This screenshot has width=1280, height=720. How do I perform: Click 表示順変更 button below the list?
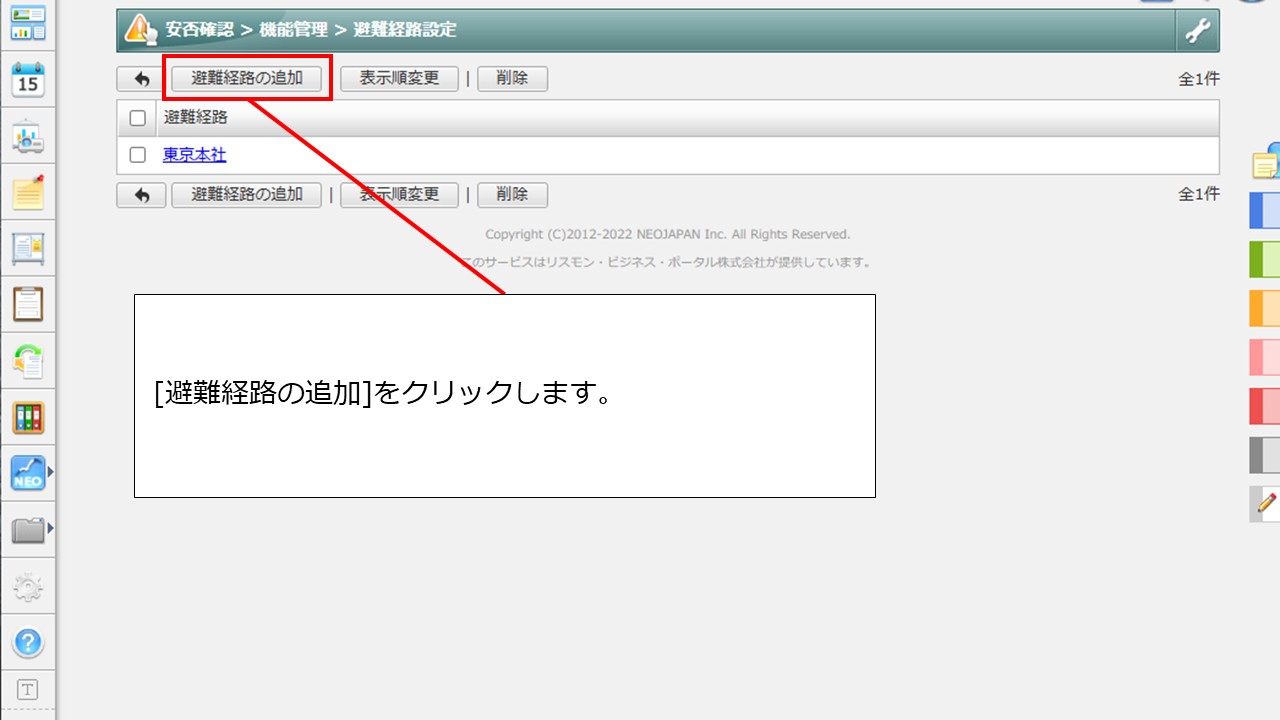tap(399, 195)
